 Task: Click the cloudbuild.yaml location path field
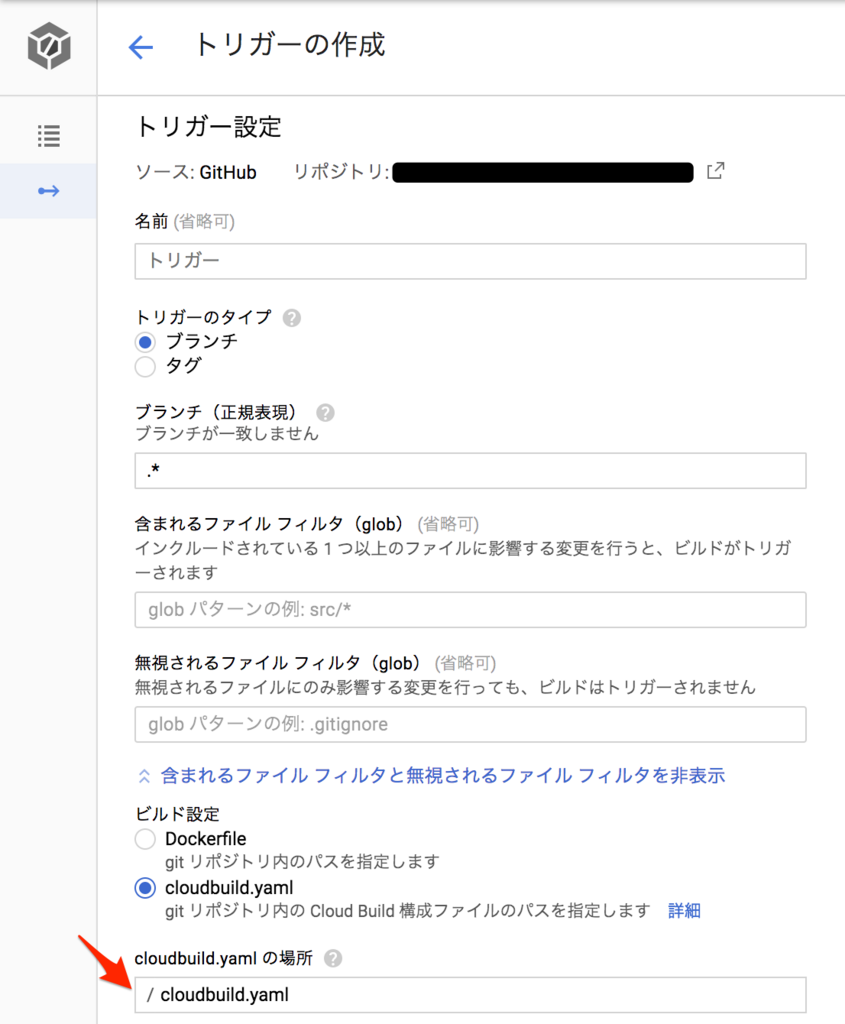coord(470,995)
